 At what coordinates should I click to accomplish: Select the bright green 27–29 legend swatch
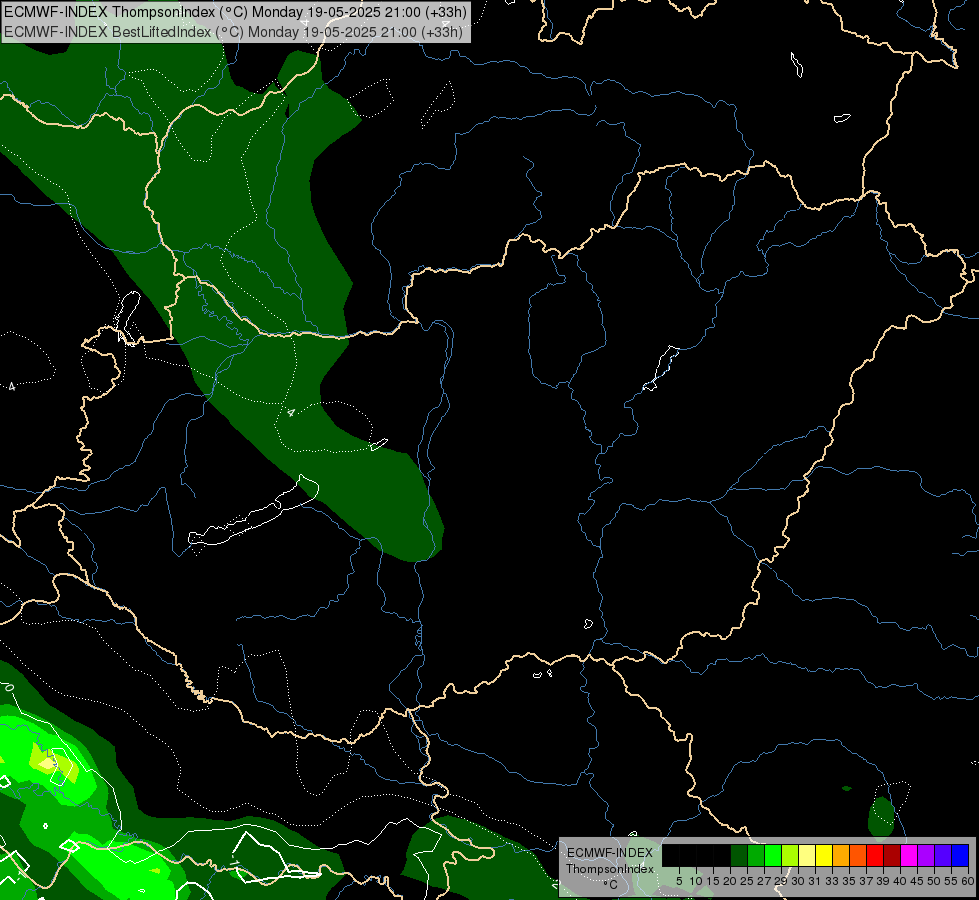point(773,855)
